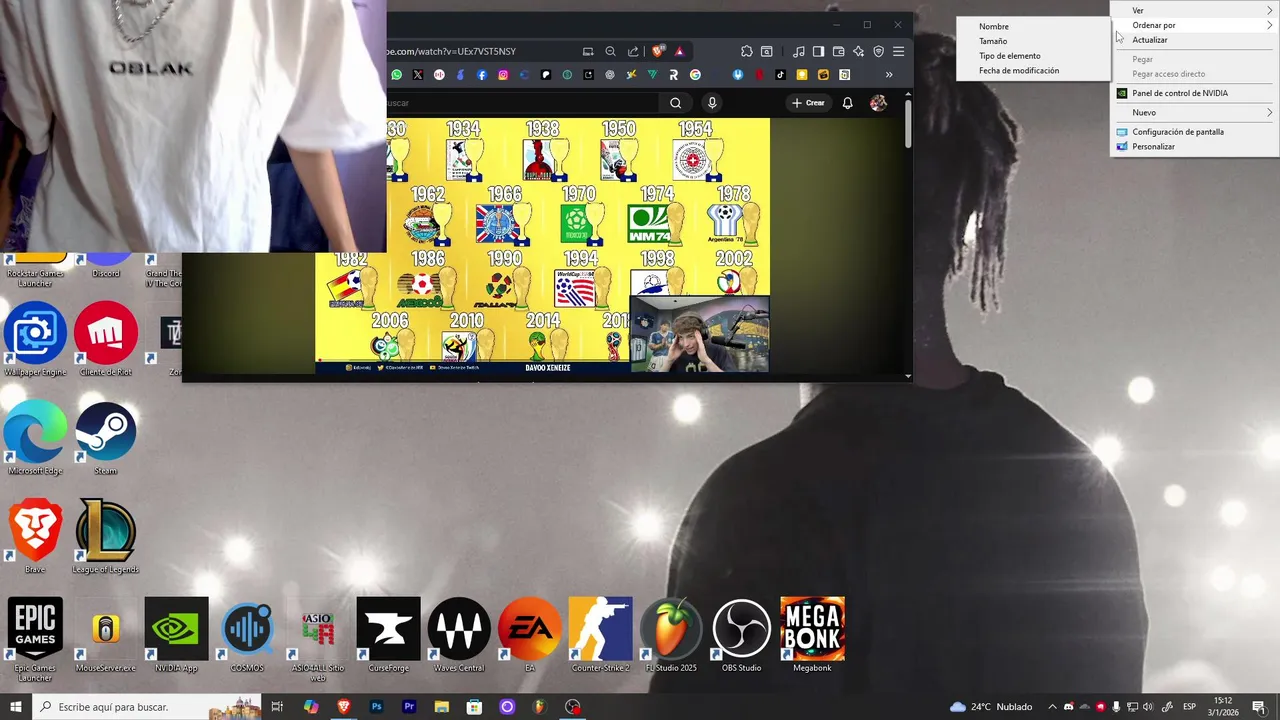Click the zoom magnifier in the address bar
Image resolution: width=1280 pixels, height=720 pixels.
click(x=610, y=51)
